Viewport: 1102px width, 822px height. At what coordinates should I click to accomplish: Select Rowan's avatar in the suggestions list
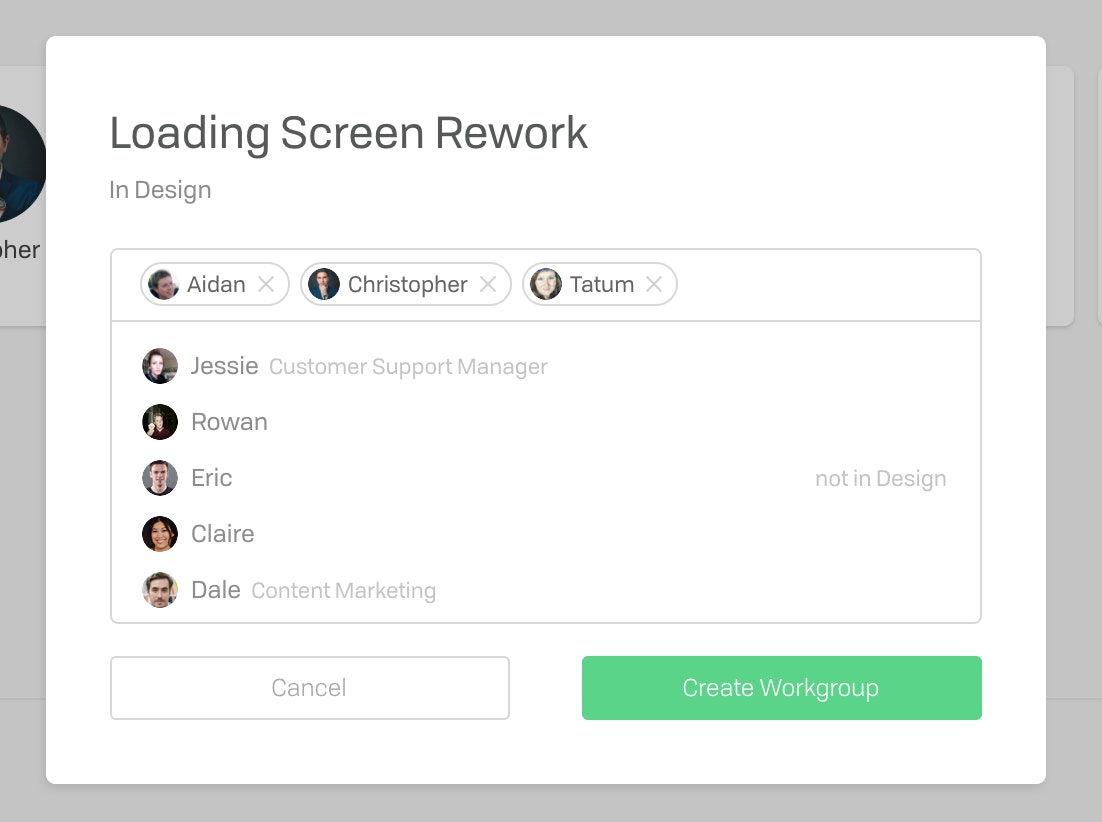tap(160, 422)
